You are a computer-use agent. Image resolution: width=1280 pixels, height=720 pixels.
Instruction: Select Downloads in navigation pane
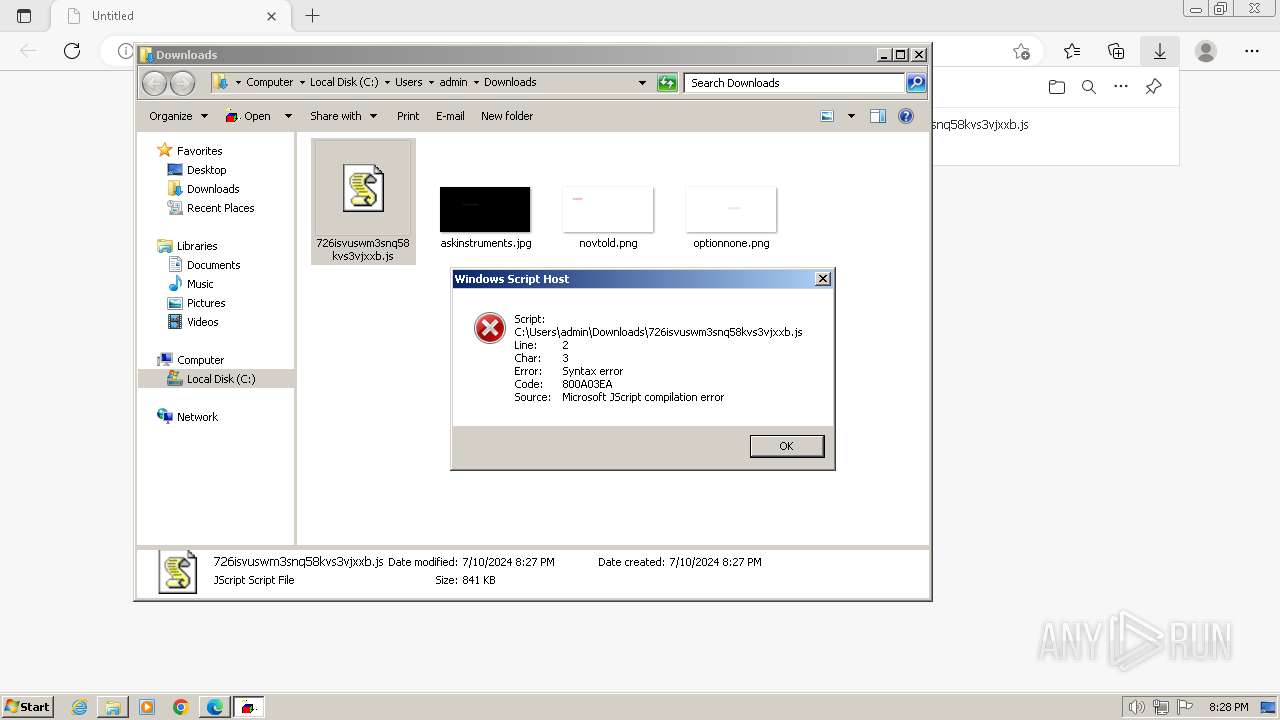[x=213, y=189]
